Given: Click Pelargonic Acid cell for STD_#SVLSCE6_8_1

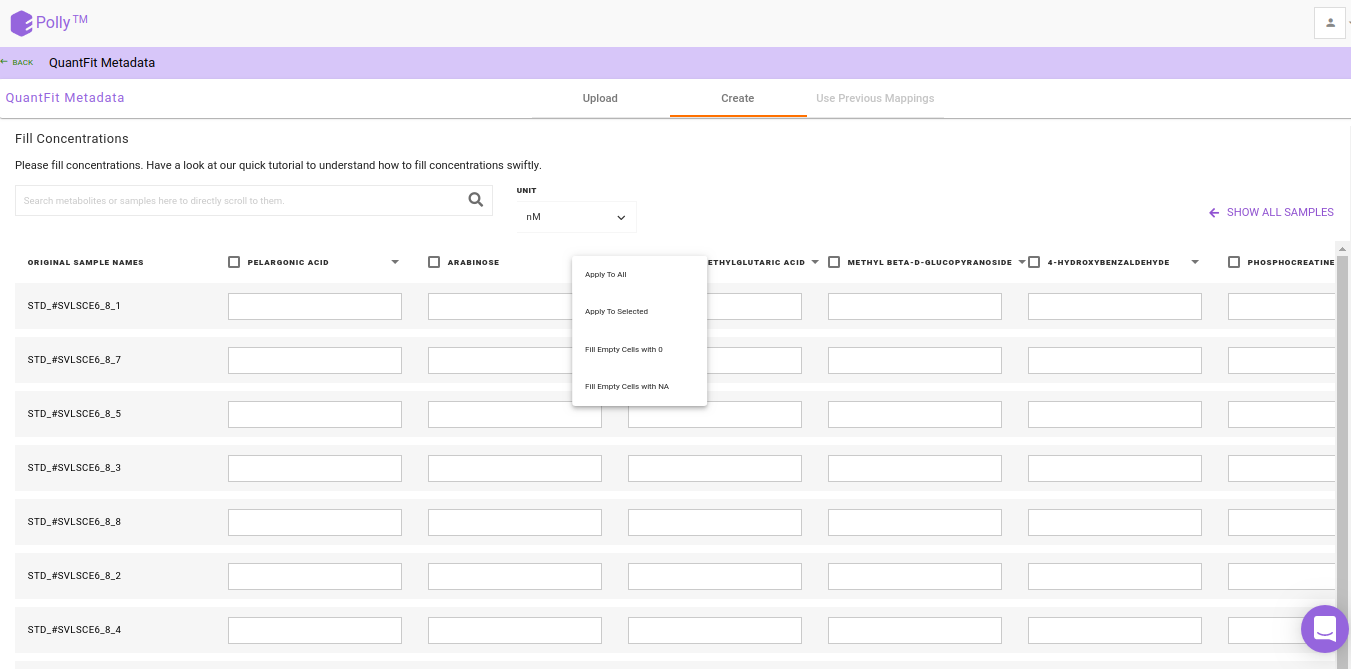Looking at the screenshot, I should click(x=315, y=306).
